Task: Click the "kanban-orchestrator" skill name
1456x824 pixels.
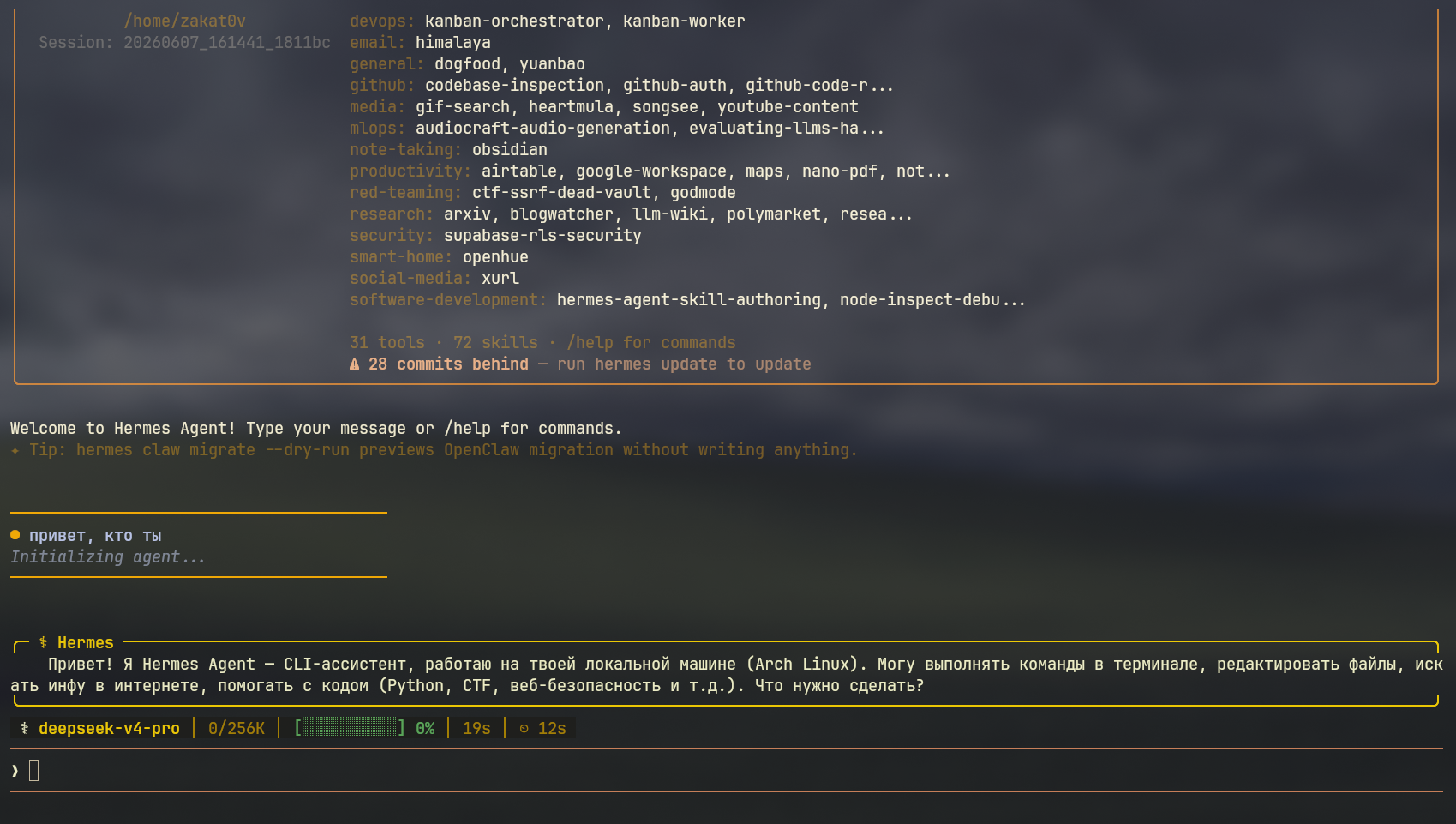Action: pyautogui.click(x=514, y=21)
